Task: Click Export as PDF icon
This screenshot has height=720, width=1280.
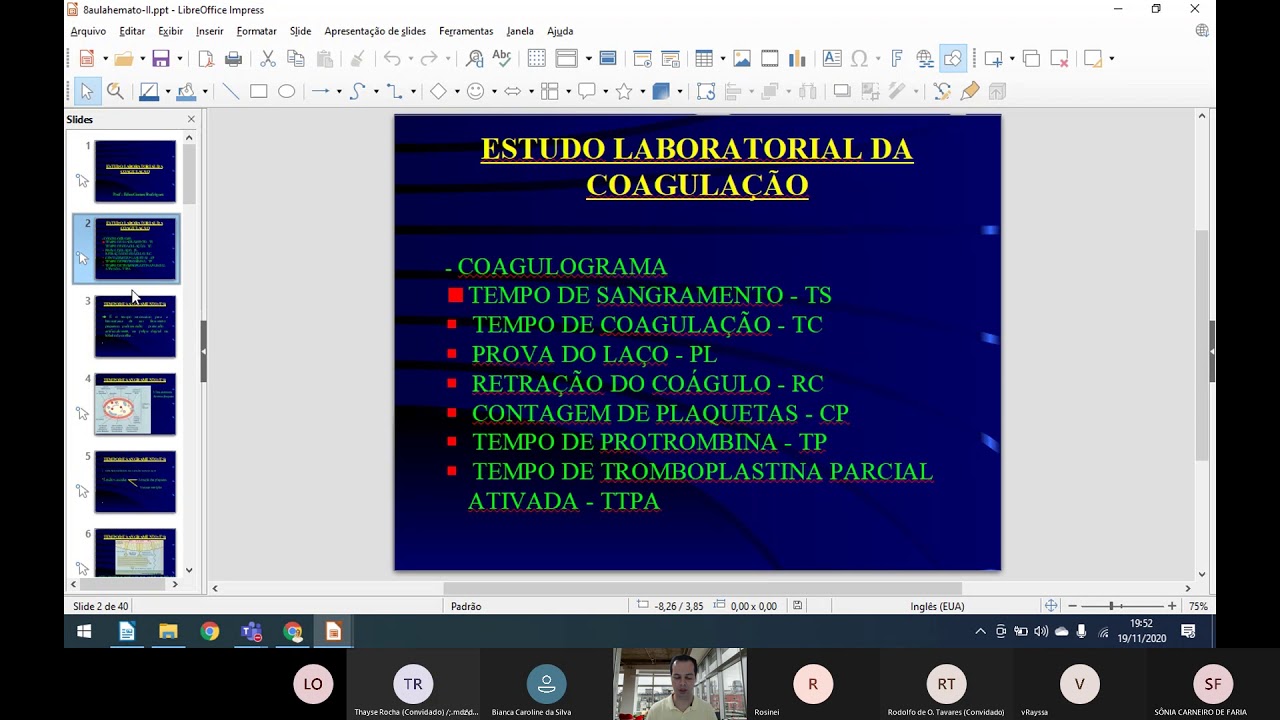Action: pos(206,59)
